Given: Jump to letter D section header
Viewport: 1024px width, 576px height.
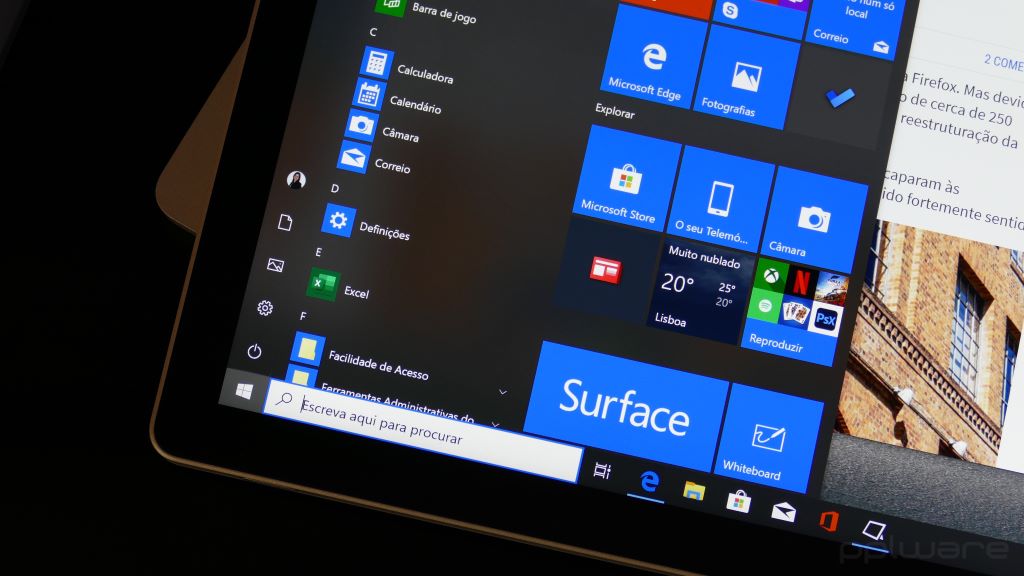Looking at the screenshot, I should (x=334, y=188).
